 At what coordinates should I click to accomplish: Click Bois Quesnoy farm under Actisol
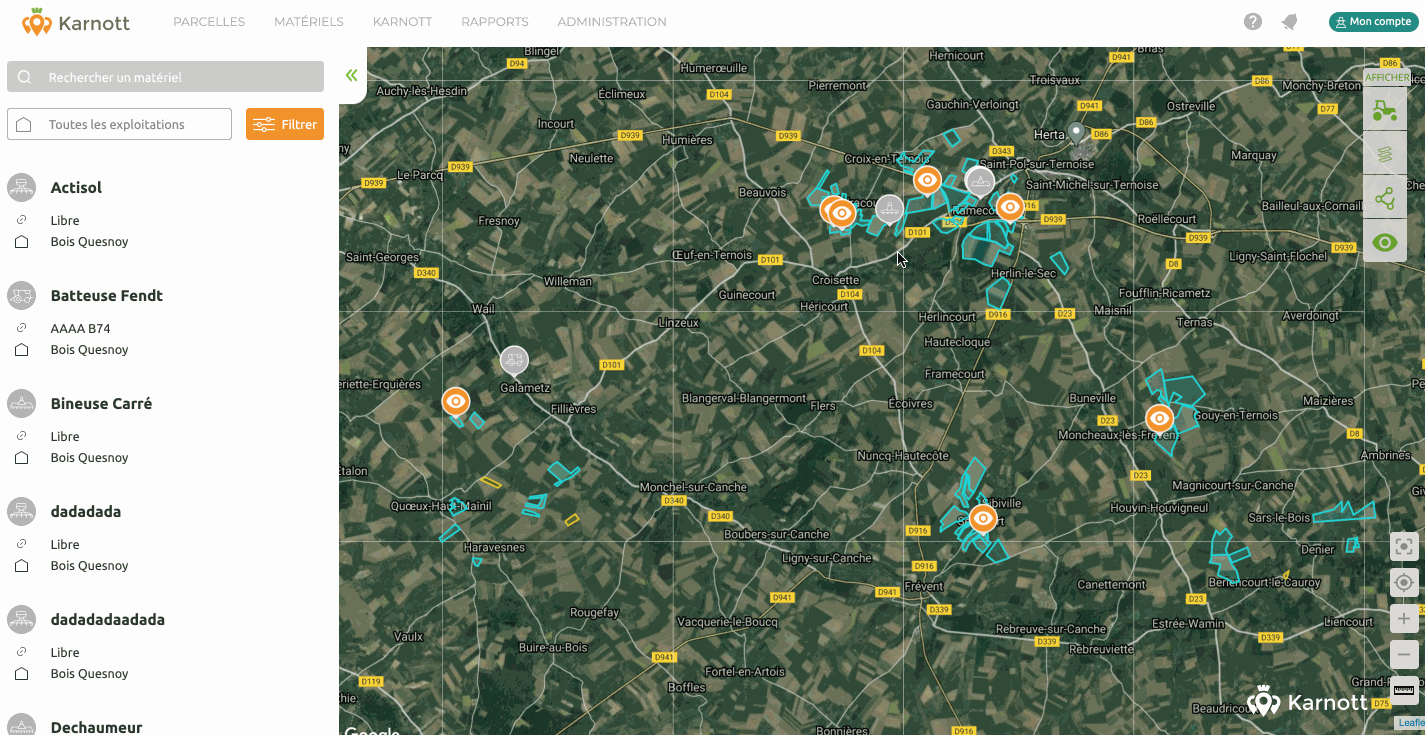(x=90, y=242)
